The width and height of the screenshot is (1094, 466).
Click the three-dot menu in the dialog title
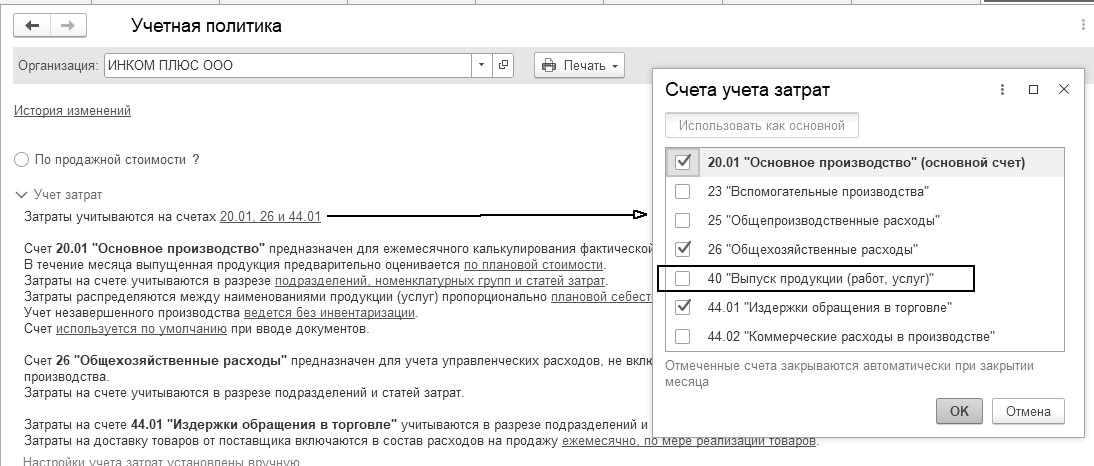point(1002,89)
